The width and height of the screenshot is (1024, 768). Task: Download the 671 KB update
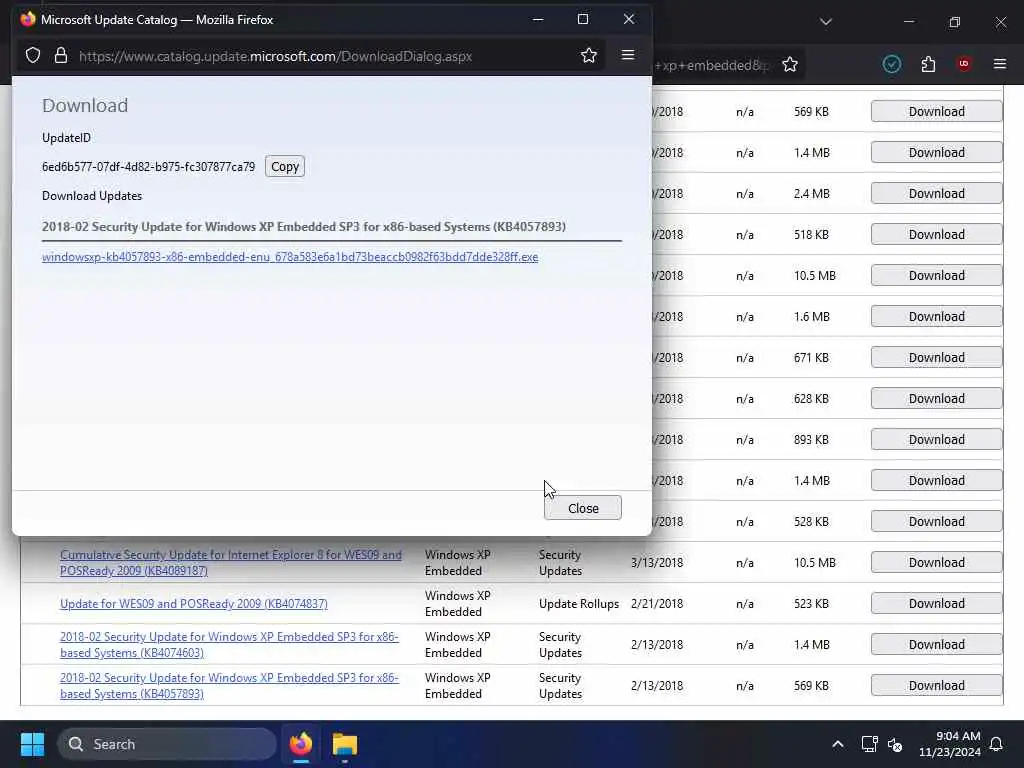point(936,358)
